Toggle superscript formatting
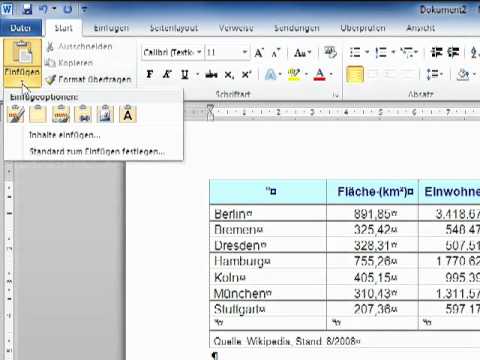Viewport: 480px width, 360px height. point(246,74)
